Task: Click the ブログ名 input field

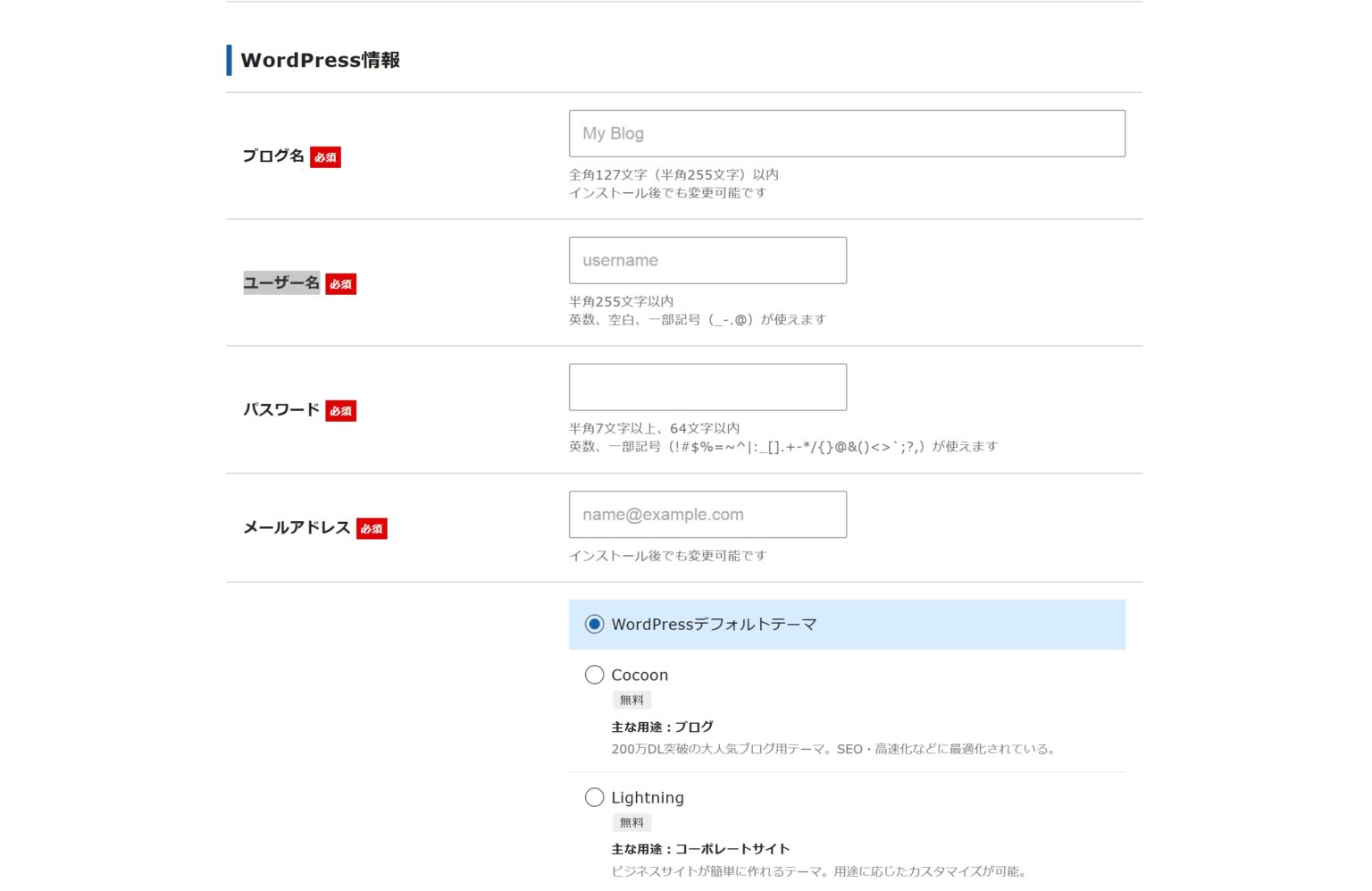Action: pos(846,134)
